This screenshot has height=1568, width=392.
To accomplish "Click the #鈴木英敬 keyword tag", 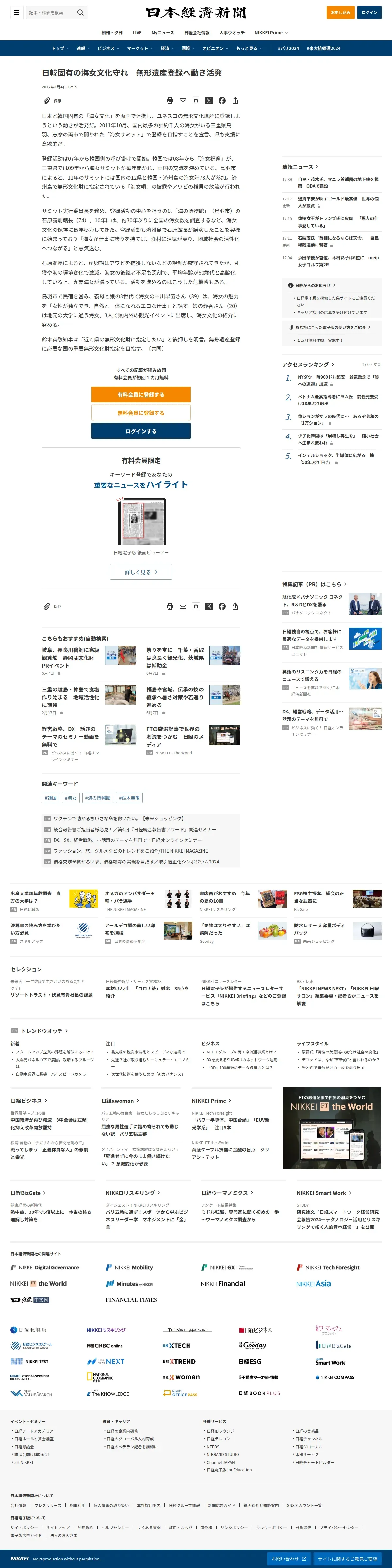I will click(129, 798).
